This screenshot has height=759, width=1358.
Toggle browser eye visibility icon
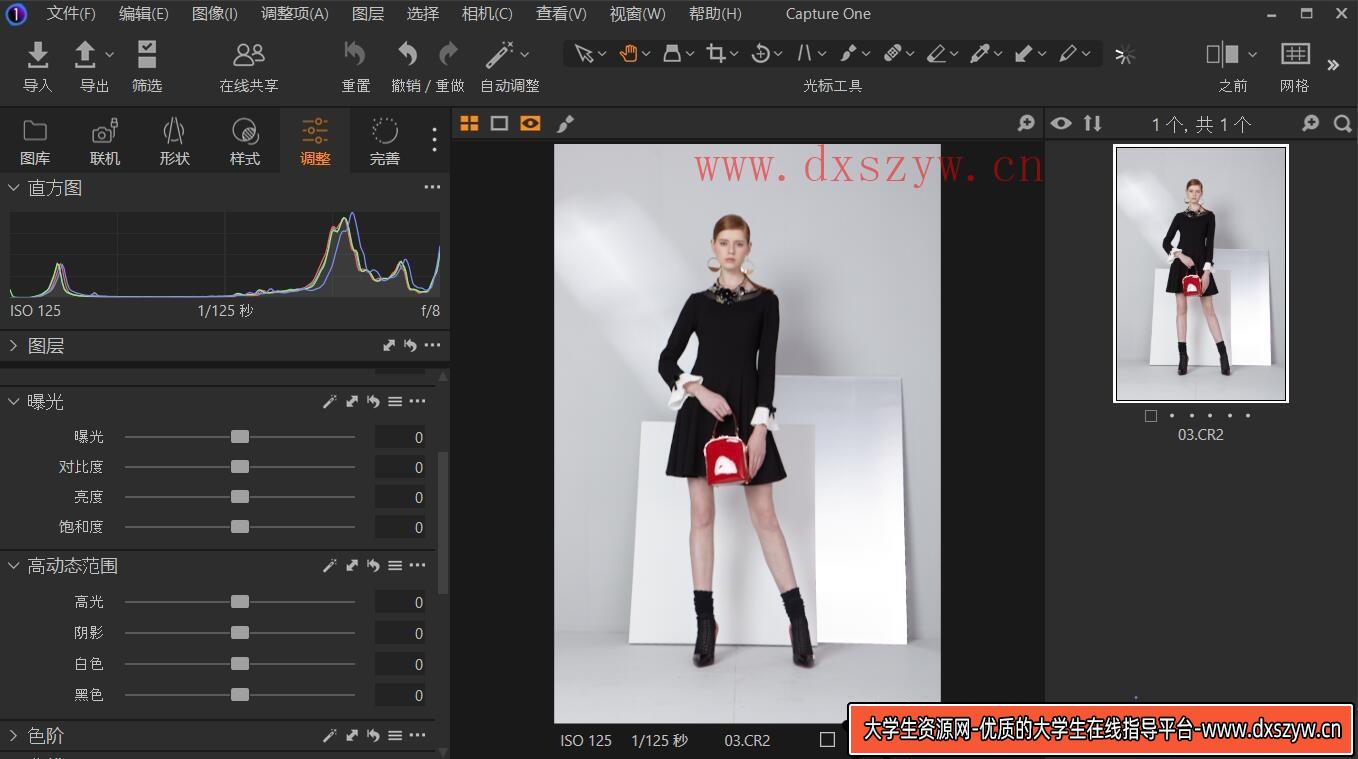1061,123
